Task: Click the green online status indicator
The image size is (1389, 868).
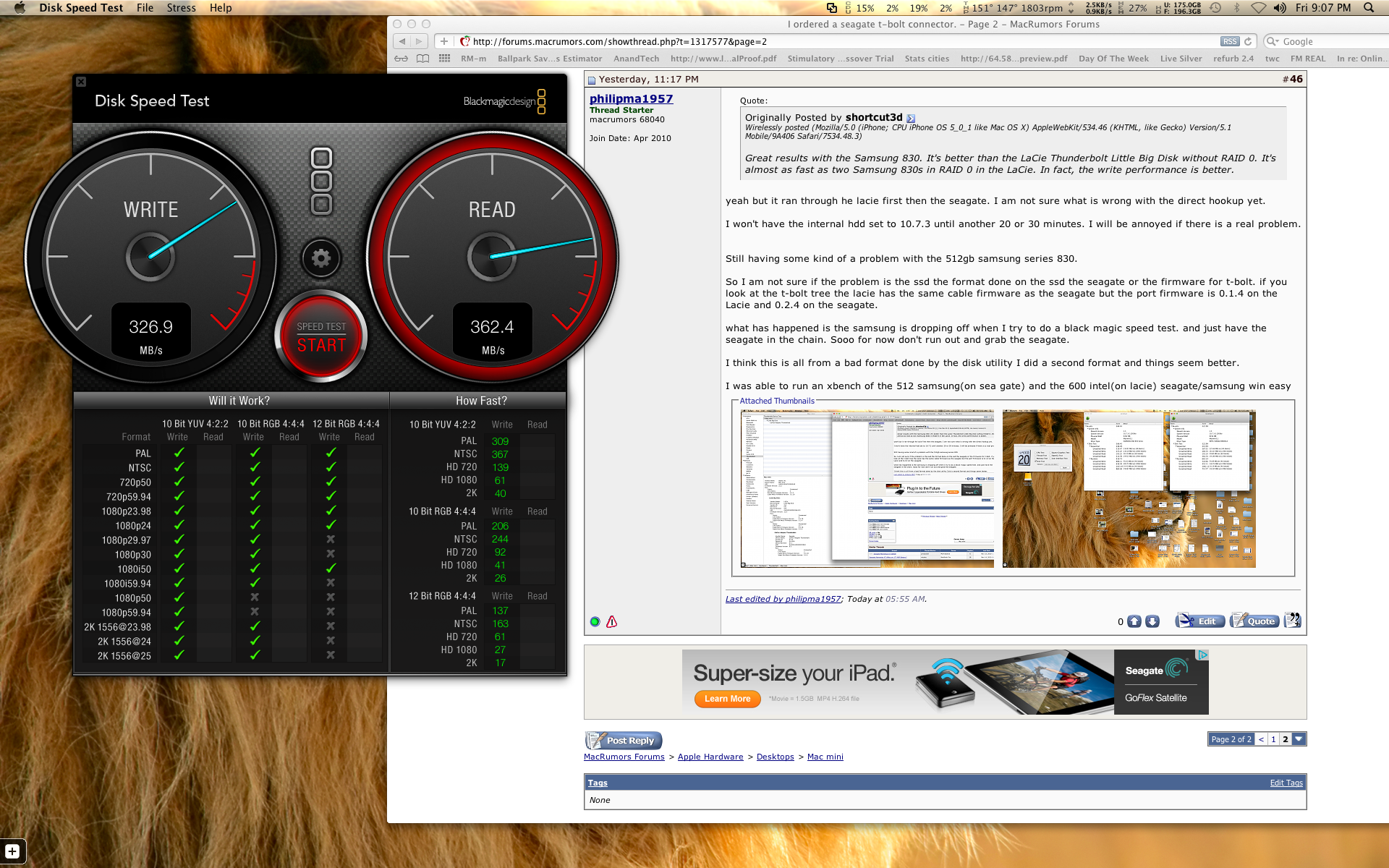Action: (595, 621)
